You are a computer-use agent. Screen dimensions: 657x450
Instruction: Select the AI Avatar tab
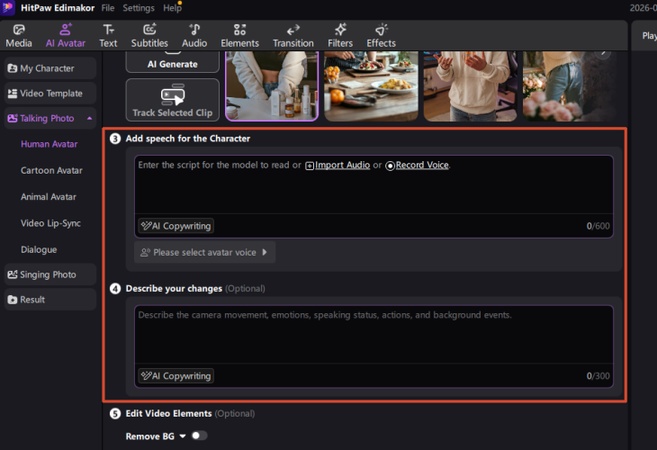[x=65, y=36]
